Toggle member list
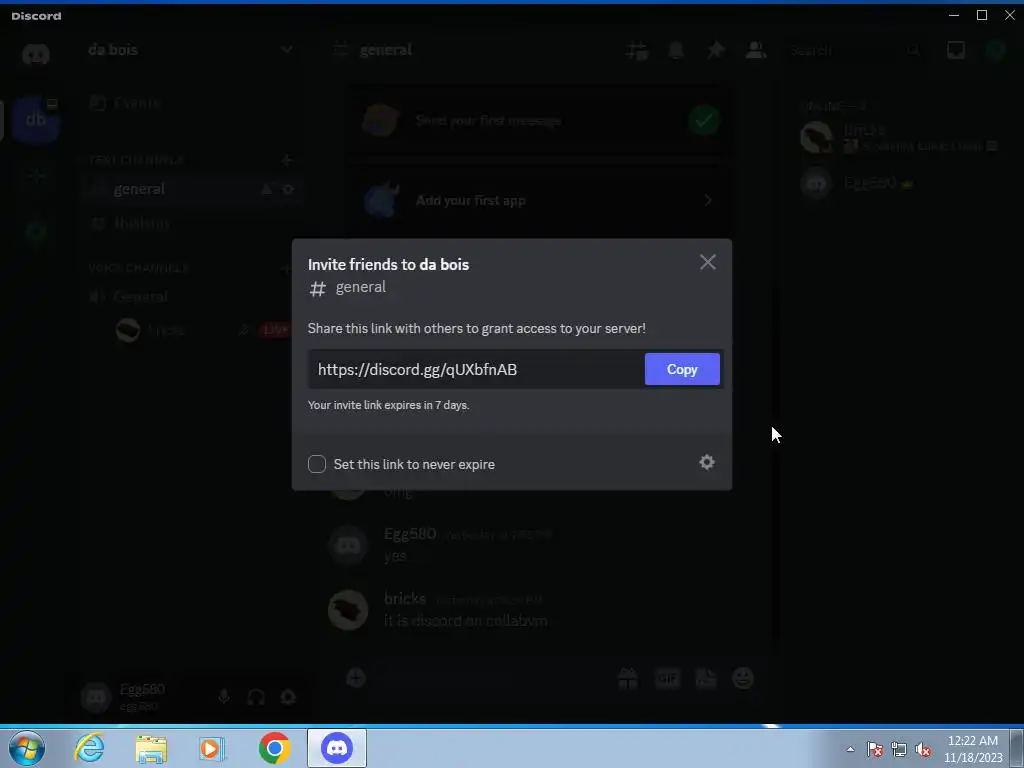Screen dimensions: 1024x768 tap(756, 50)
